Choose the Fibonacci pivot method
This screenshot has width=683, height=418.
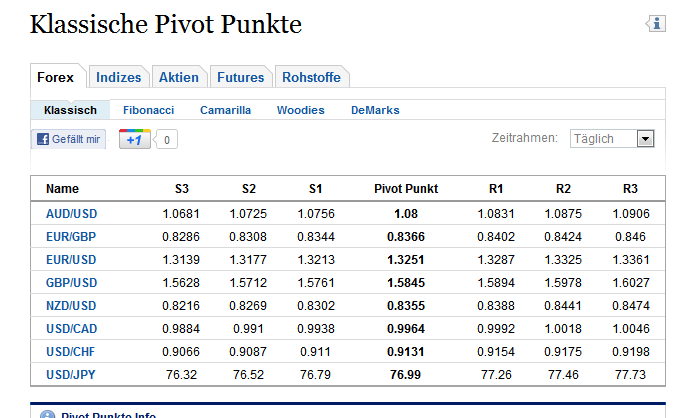click(148, 110)
